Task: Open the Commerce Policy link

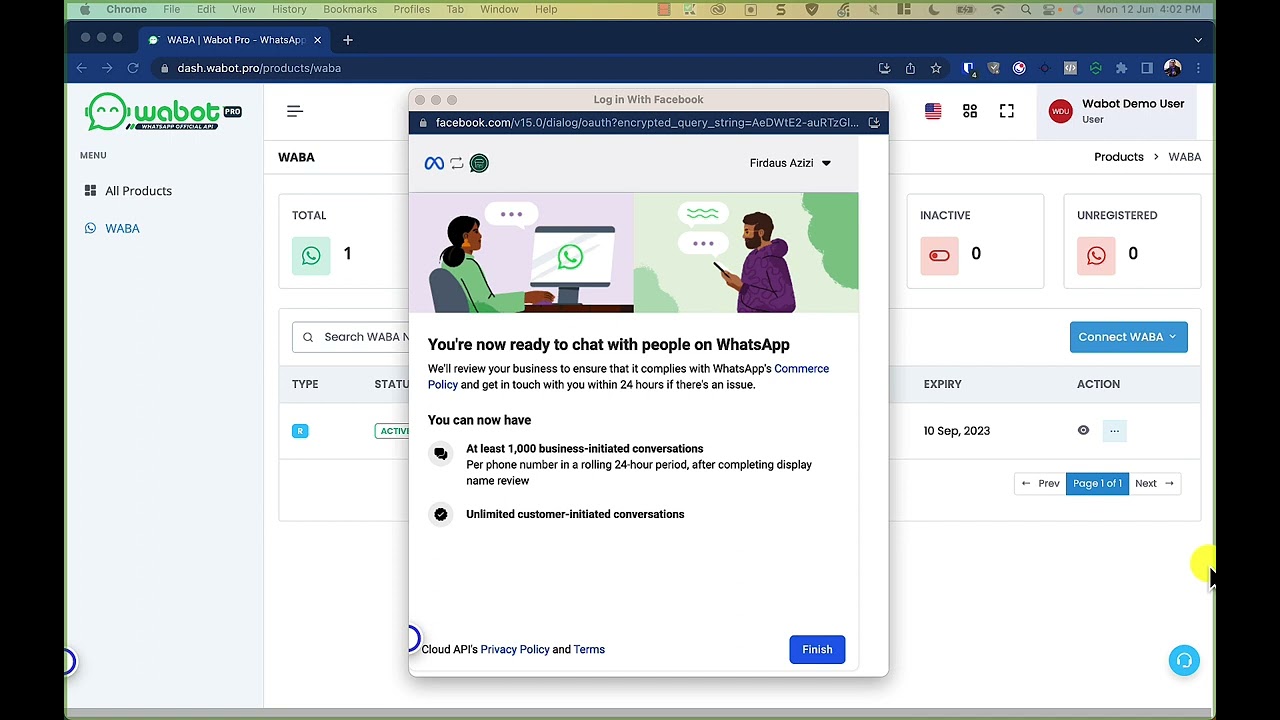Action: [630, 376]
